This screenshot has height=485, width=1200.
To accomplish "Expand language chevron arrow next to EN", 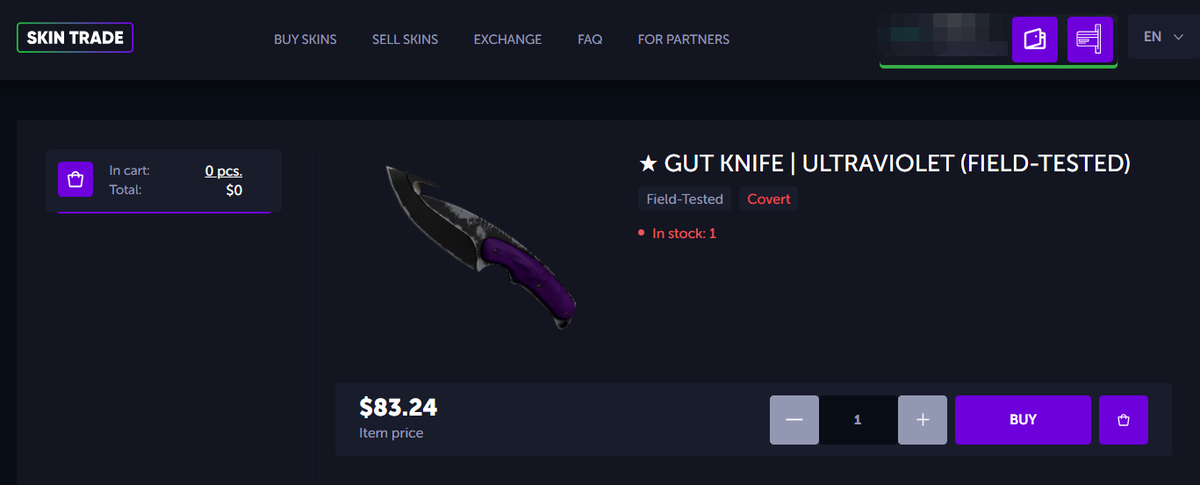I will (1177, 37).
